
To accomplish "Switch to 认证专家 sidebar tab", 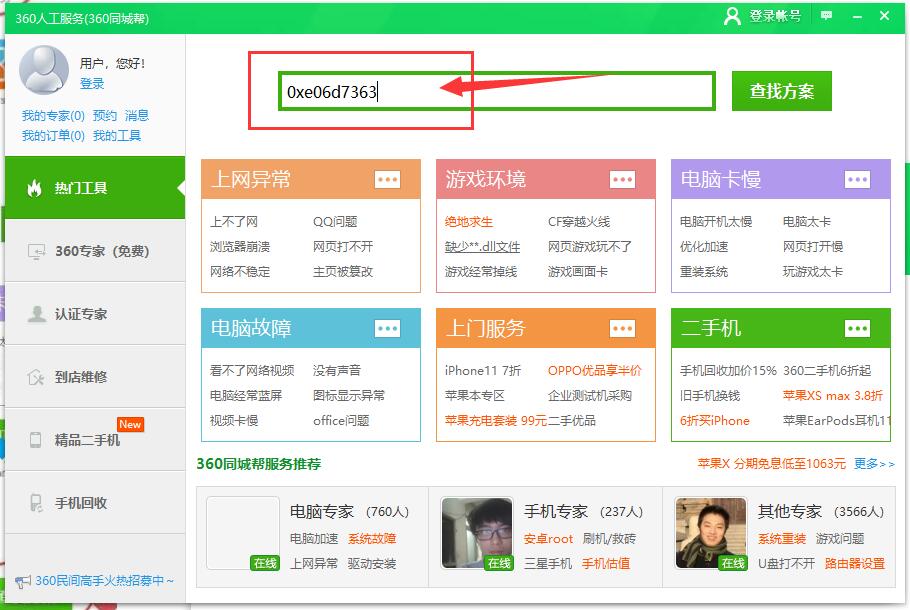I will click(95, 314).
